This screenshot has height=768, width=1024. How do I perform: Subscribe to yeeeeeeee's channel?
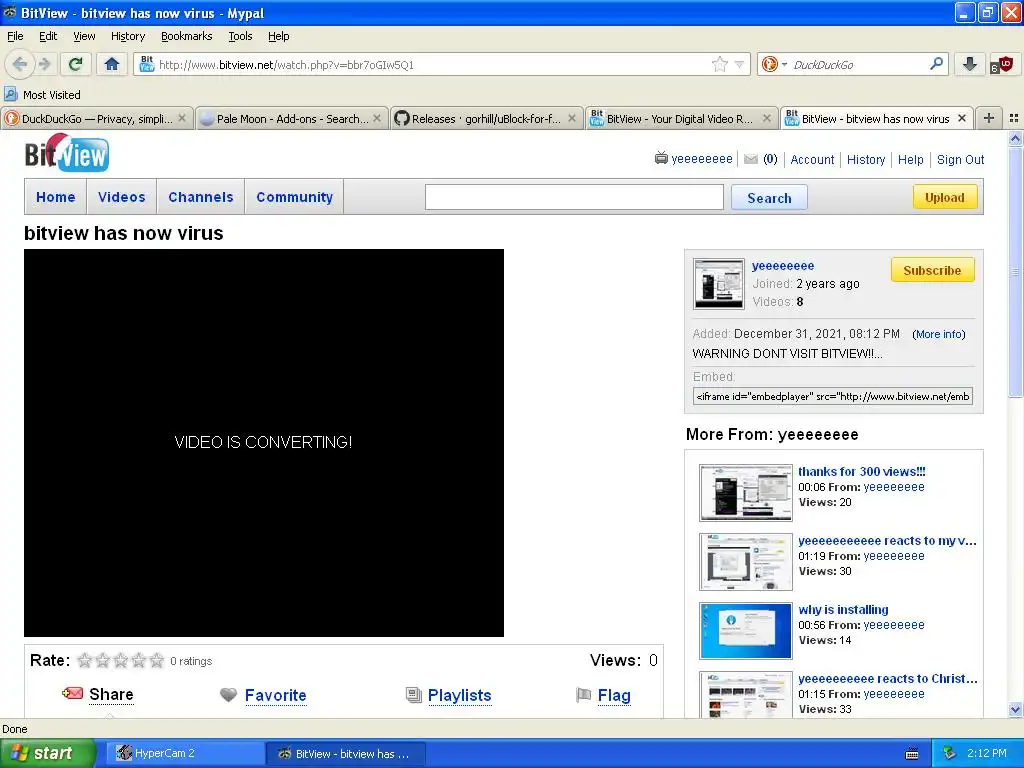[x=932, y=270]
